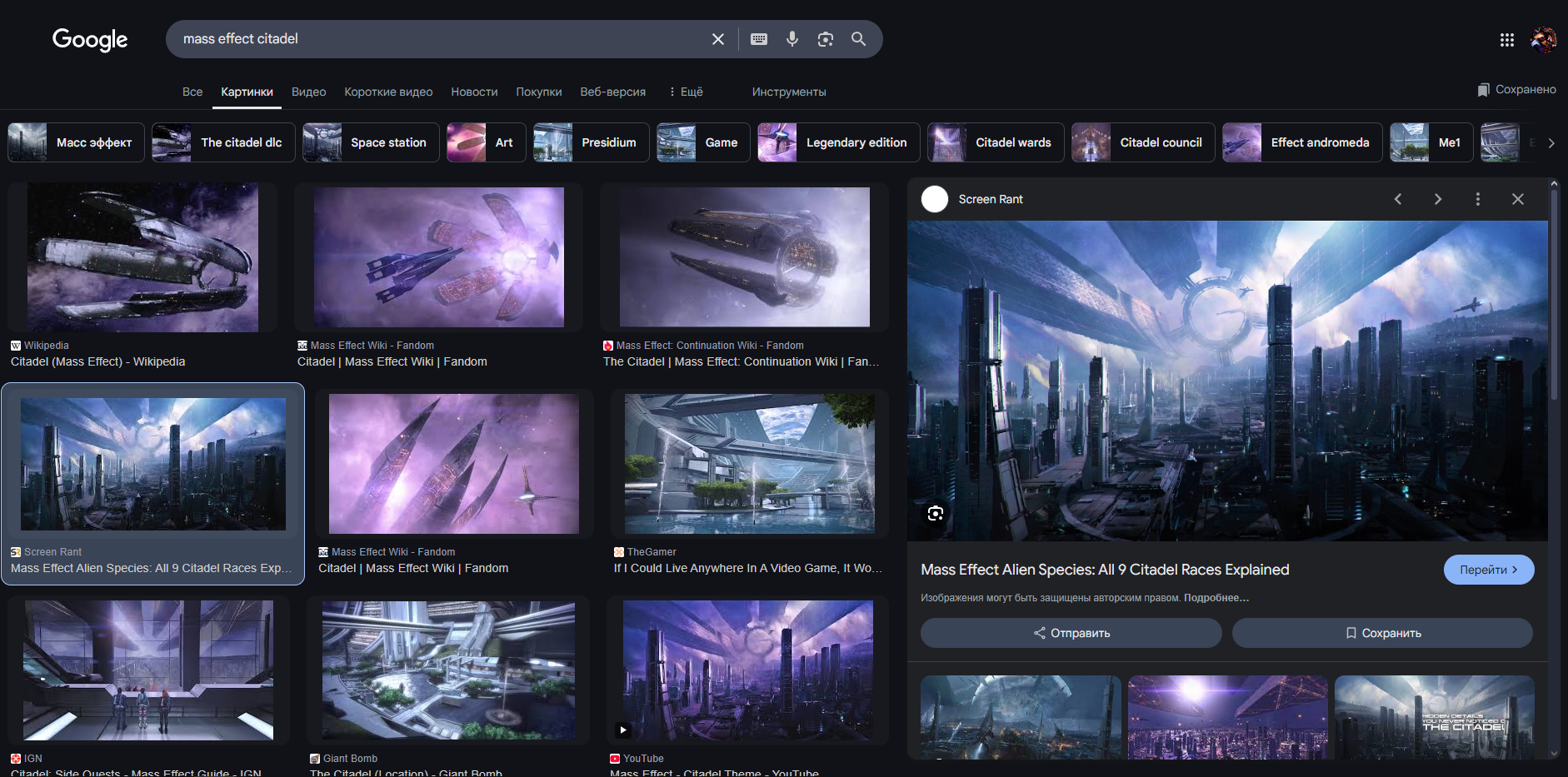Screen dimensions: 1568x777
Task: Go to the Google logo homepage
Action: pyautogui.click(x=90, y=39)
